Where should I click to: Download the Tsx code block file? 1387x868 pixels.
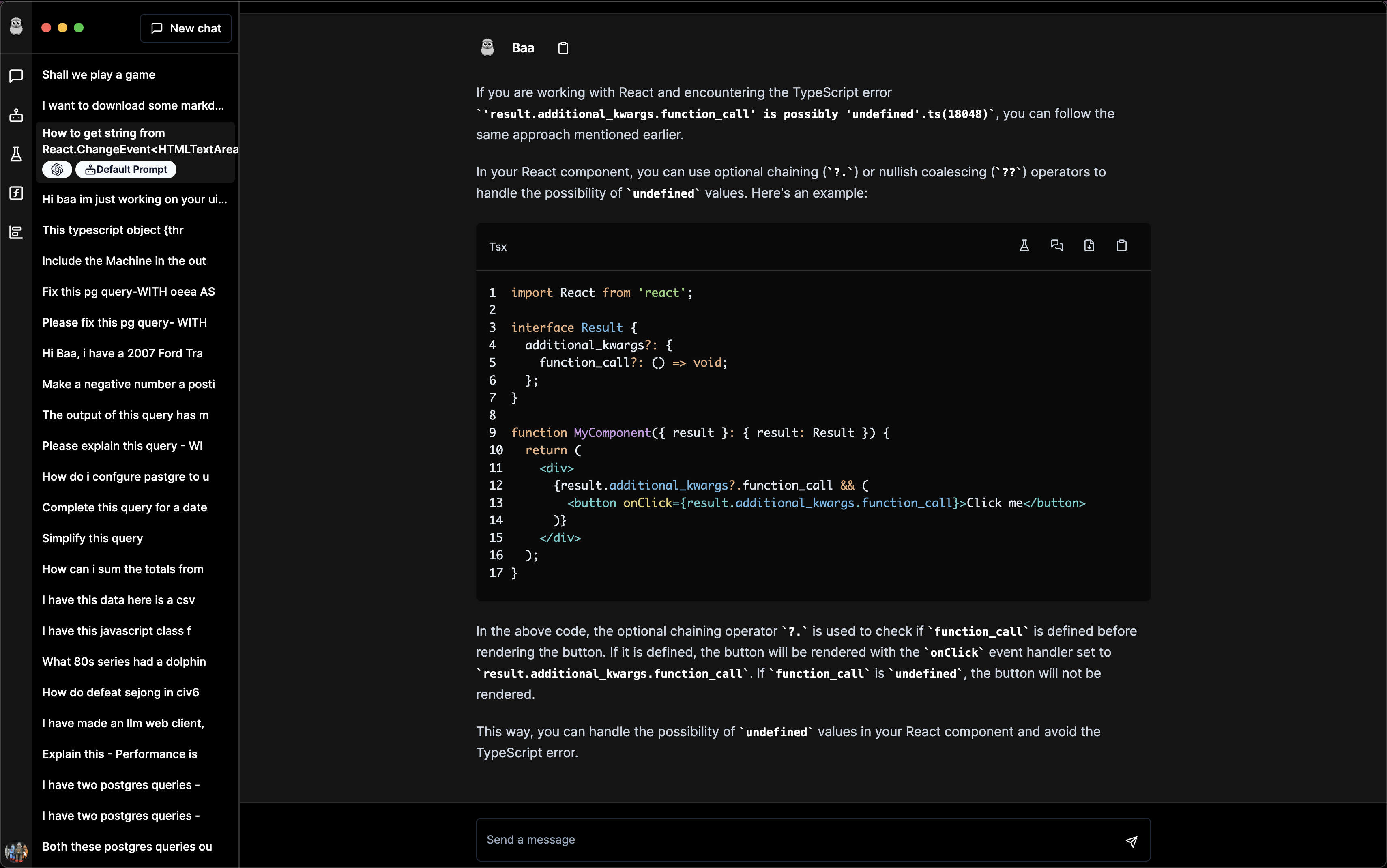pyautogui.click(x=1089, y=246)
